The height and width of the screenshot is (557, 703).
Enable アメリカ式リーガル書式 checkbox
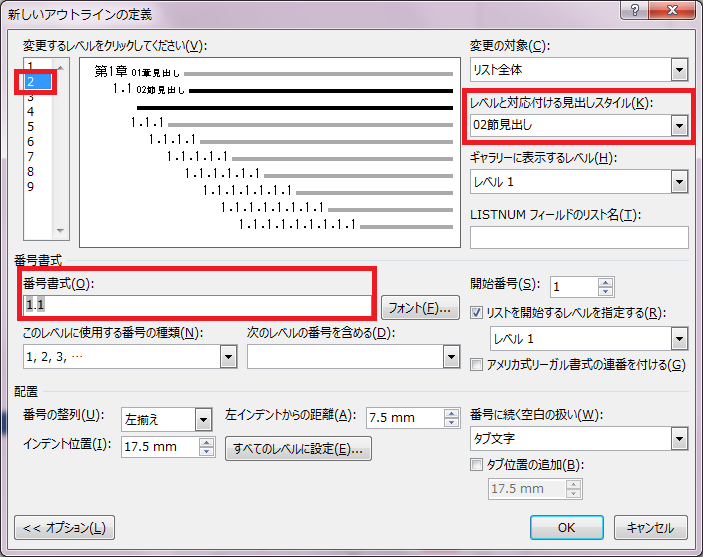(477, 365)
